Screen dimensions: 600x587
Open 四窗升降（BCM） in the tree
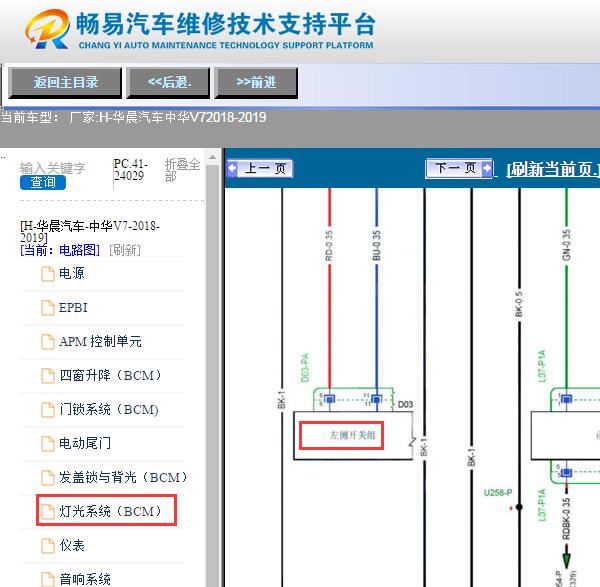[111, 375]
